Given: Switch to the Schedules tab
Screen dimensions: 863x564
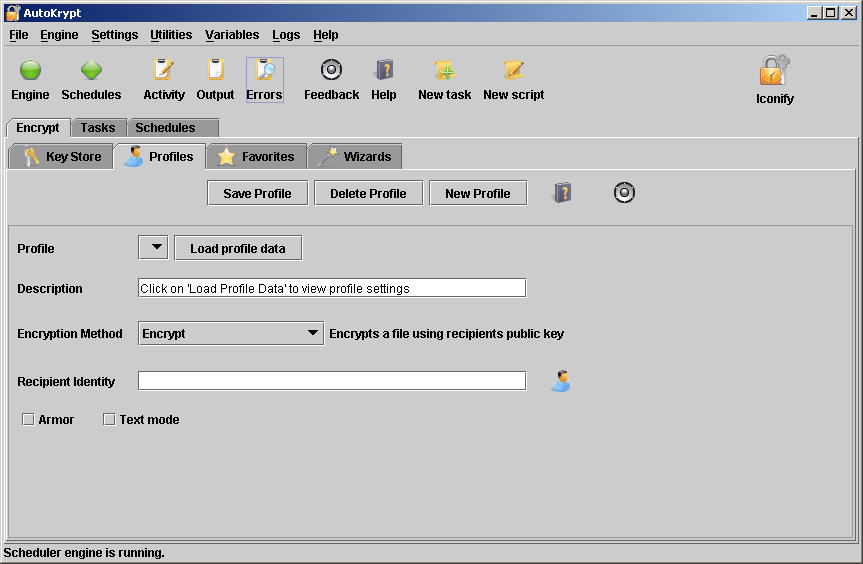Looking at the screenshot, I should click(x=173, y=128).
